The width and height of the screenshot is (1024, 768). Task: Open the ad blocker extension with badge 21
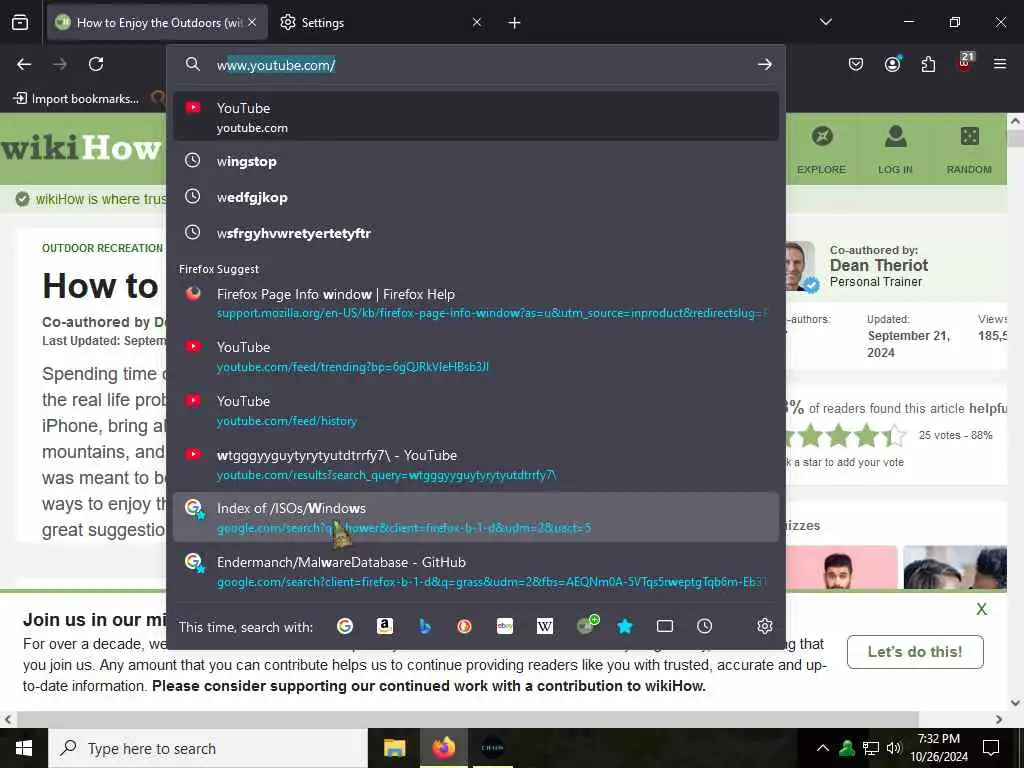pos(964,63)
